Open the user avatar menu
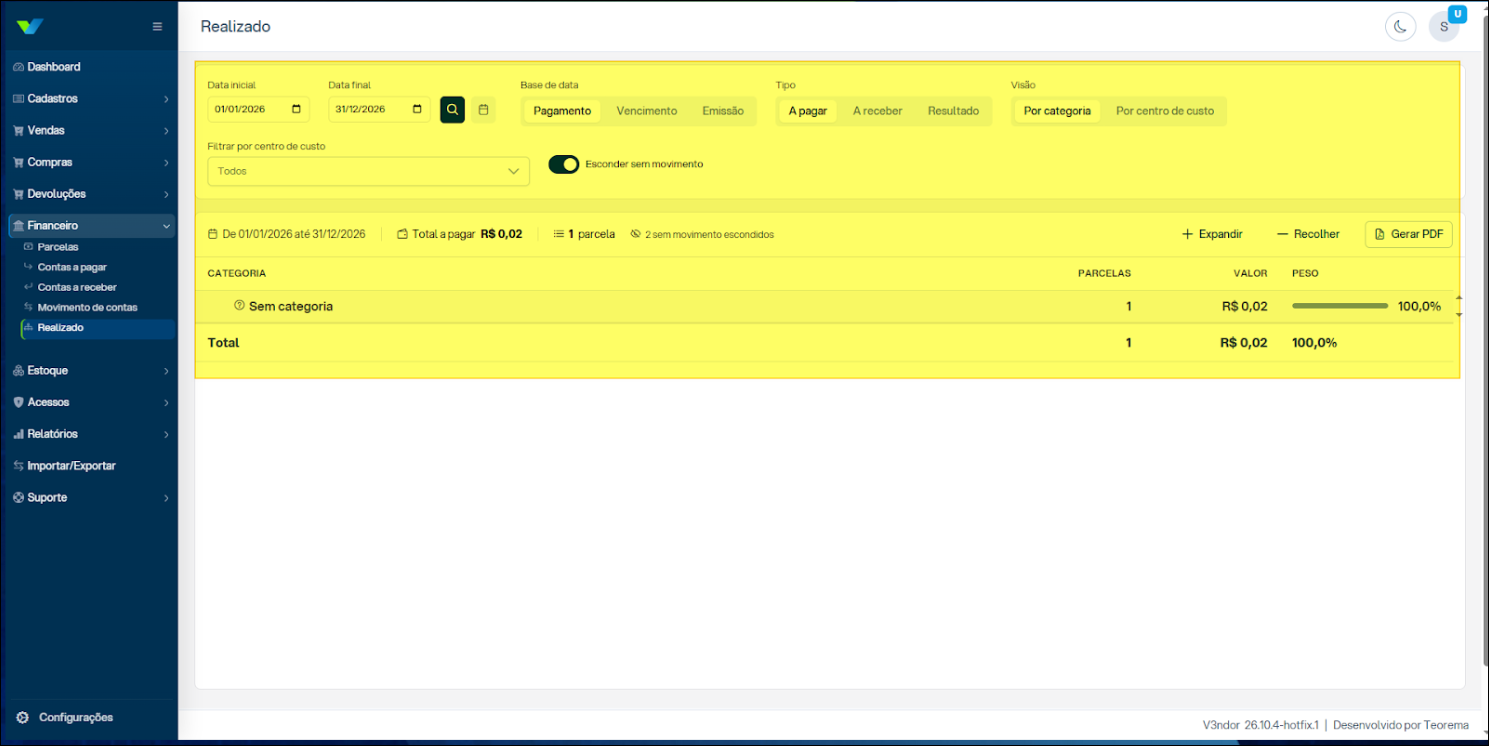The height and width of the screenshot is (746, 1489). 1444,27
